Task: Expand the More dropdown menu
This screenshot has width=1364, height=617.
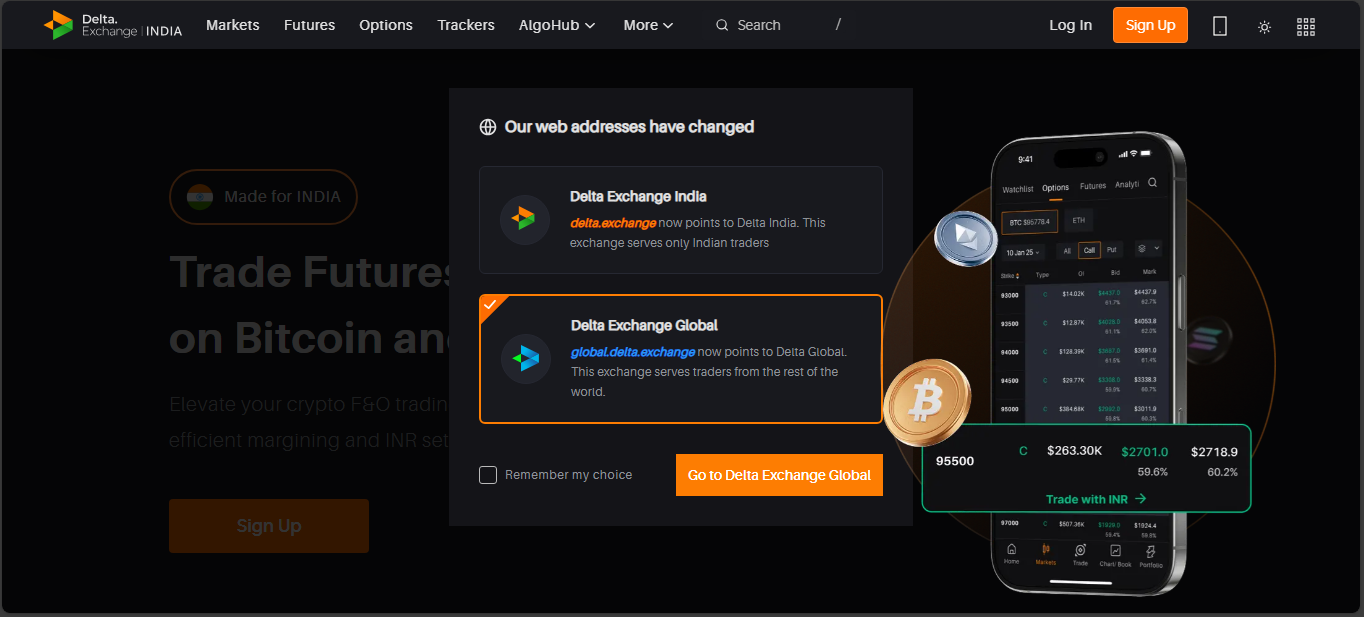Action: coord(648,25)
